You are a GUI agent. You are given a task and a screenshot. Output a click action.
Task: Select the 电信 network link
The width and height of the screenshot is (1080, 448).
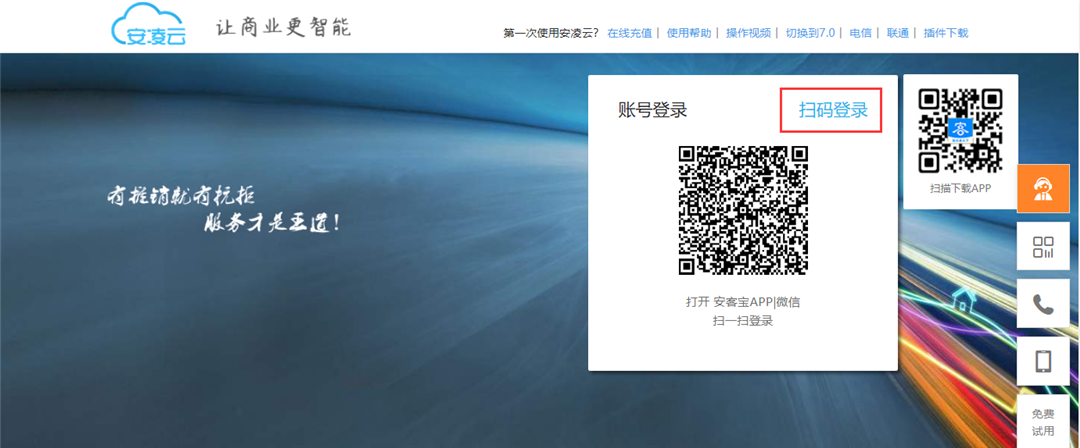point(860,32)
